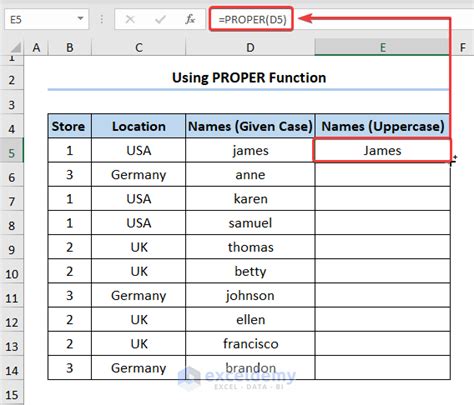Screen dimensions: 474x405
Task: Select the cell containing 'anne'
Action: (250, 174)
